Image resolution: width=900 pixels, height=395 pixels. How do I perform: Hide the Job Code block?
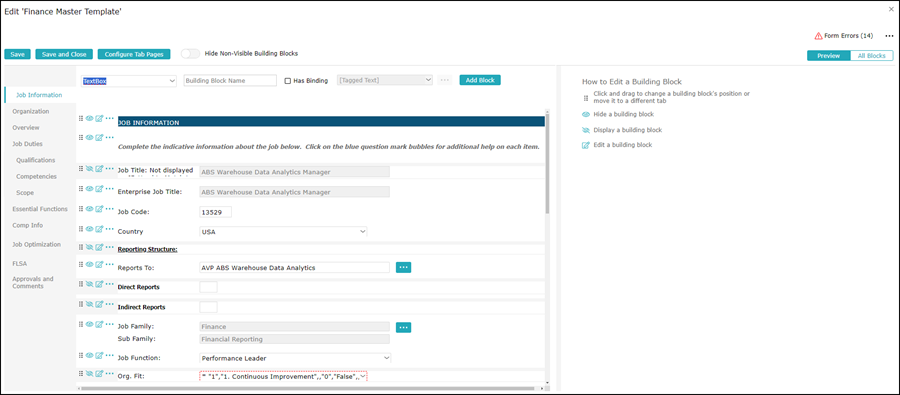coord(90,208)
